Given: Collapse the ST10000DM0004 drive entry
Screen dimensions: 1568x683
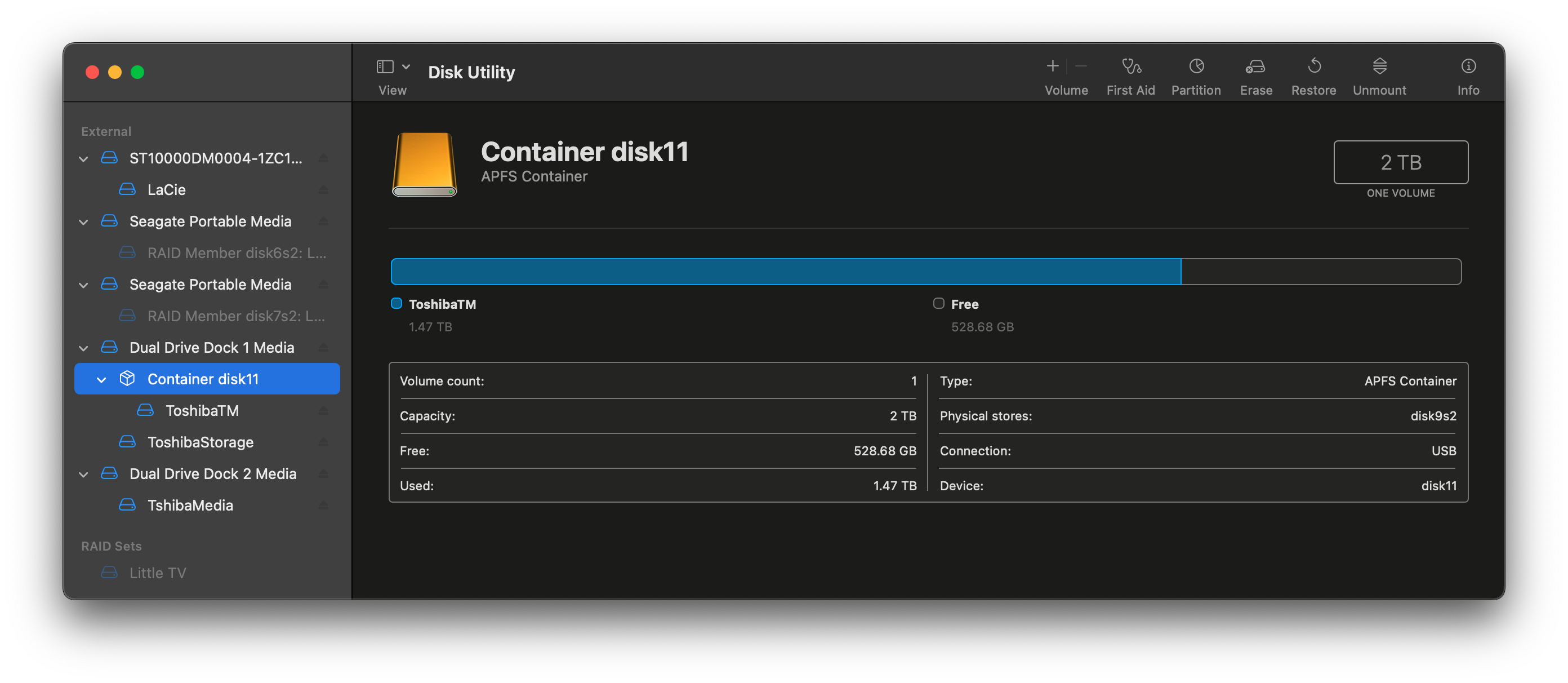Looking at the screenshot, I should click(x=83, y=159).
